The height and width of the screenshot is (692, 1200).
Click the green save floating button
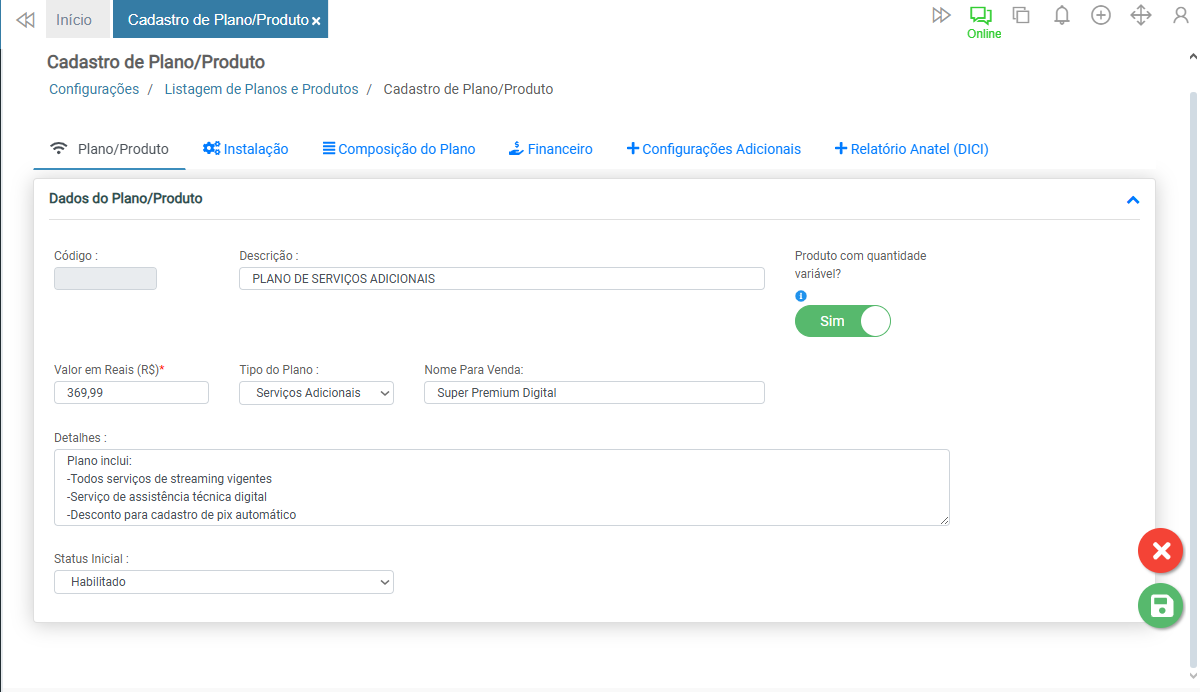tap(1160, 605)
